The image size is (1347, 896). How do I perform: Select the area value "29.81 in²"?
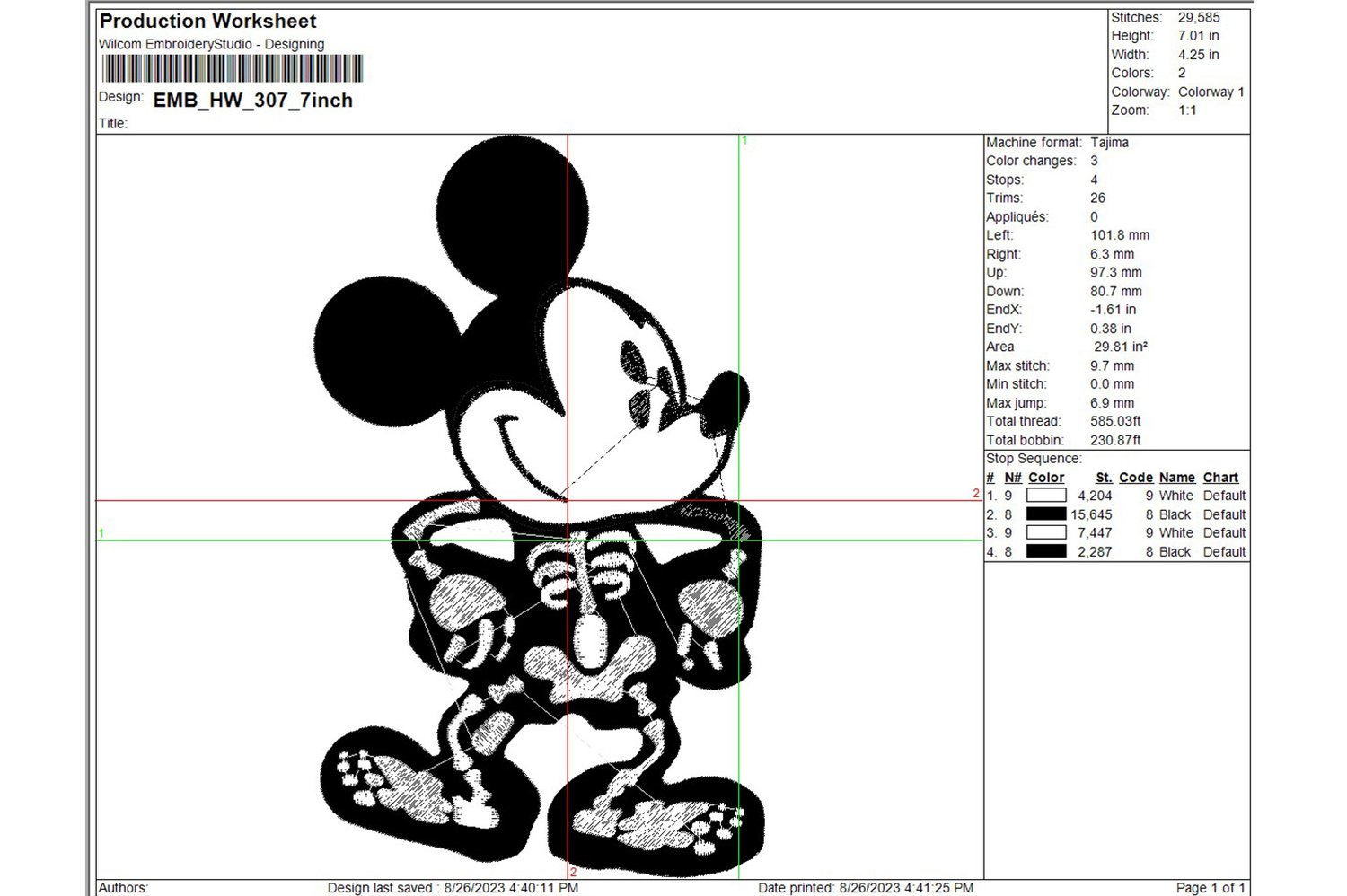click(1121, 347)
